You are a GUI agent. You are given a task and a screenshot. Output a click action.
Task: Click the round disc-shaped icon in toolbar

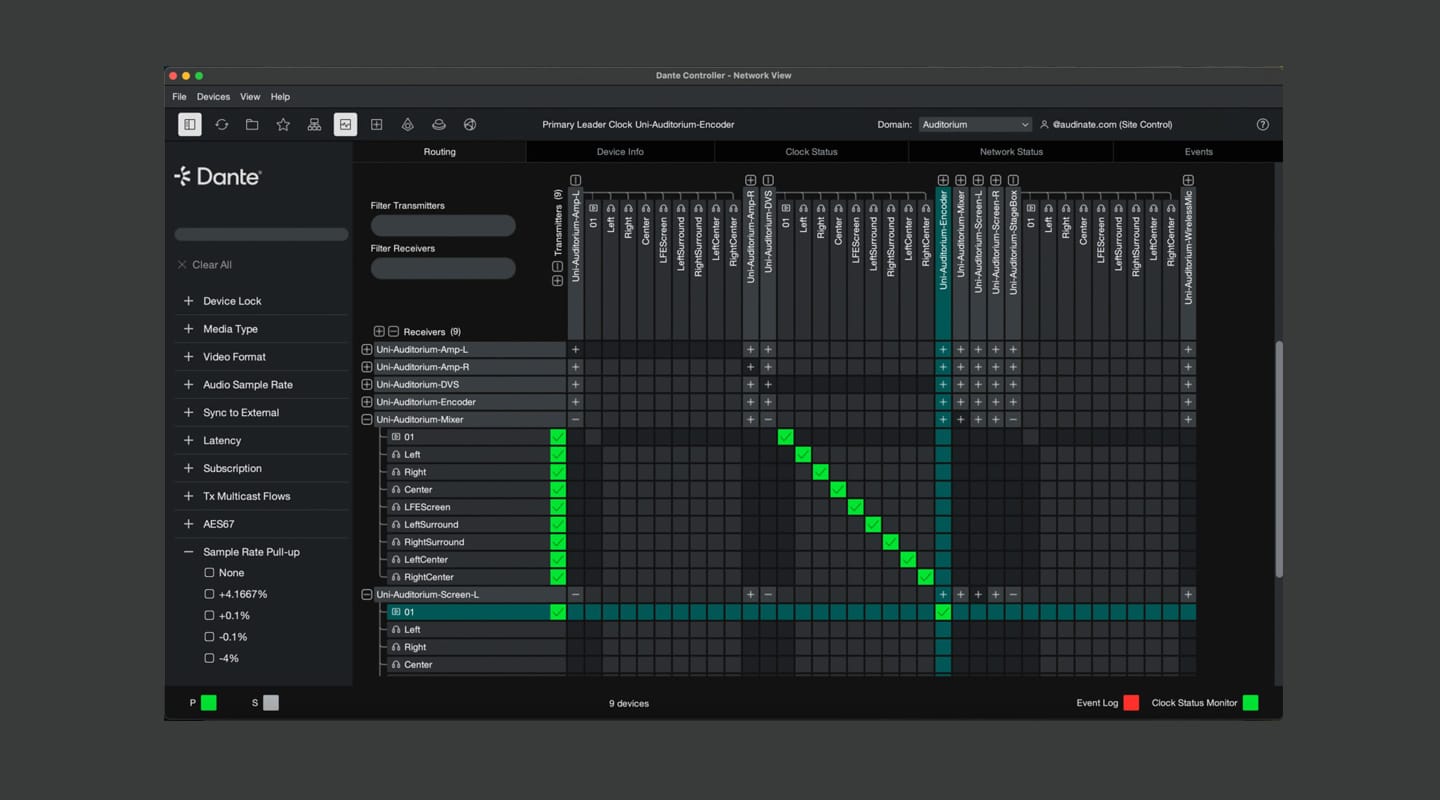click(438, 124)
